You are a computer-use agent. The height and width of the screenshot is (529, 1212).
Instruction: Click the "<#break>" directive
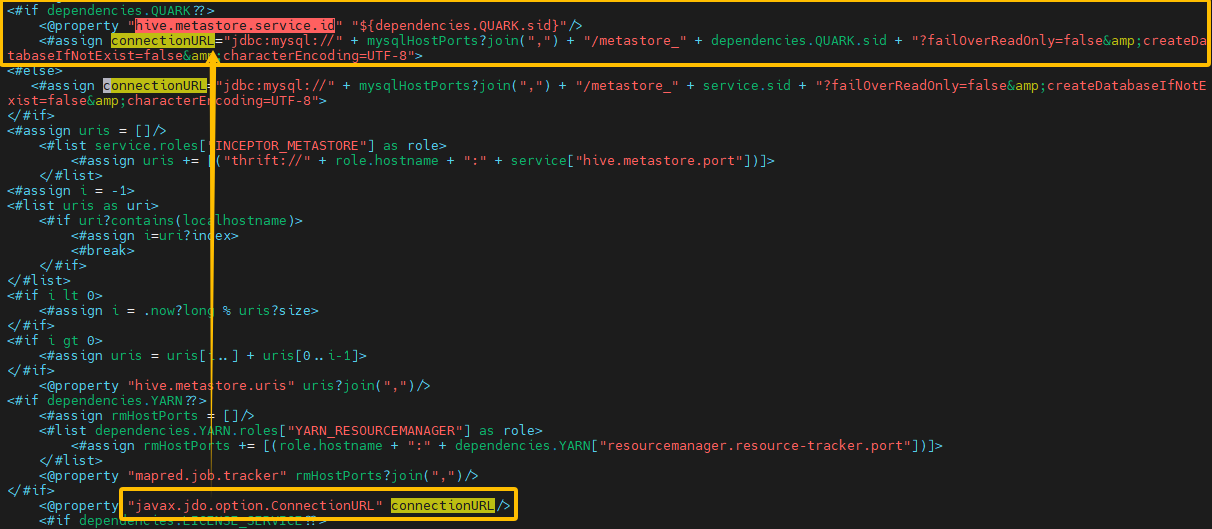pos(102,251)
